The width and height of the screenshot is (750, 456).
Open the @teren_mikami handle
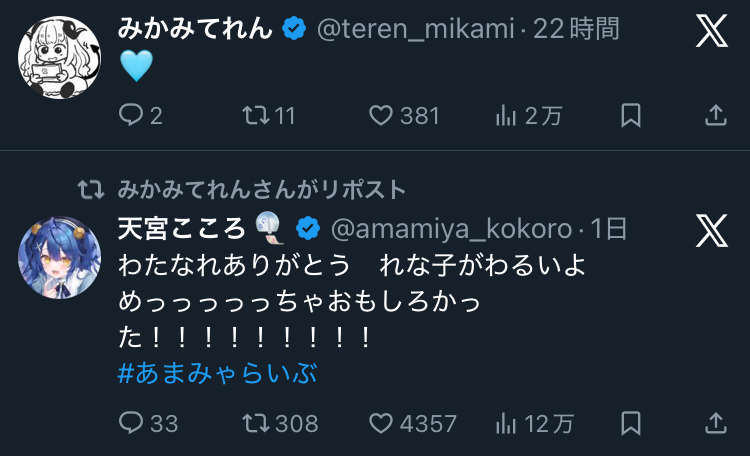417,29
